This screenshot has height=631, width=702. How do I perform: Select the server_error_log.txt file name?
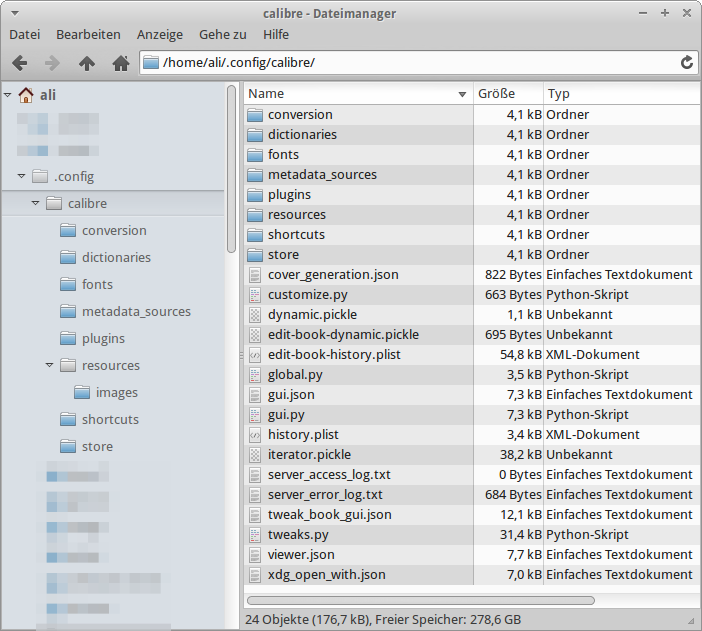[325, 495]
